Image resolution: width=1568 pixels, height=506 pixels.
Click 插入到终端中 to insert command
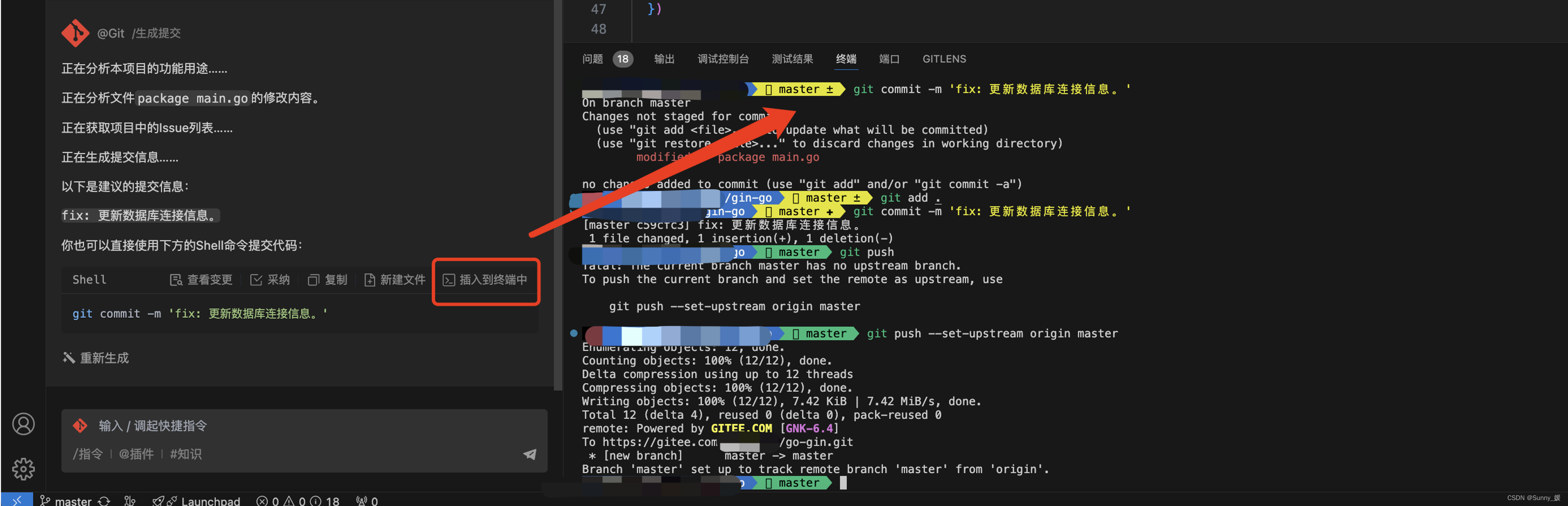[x=485, y=279]
